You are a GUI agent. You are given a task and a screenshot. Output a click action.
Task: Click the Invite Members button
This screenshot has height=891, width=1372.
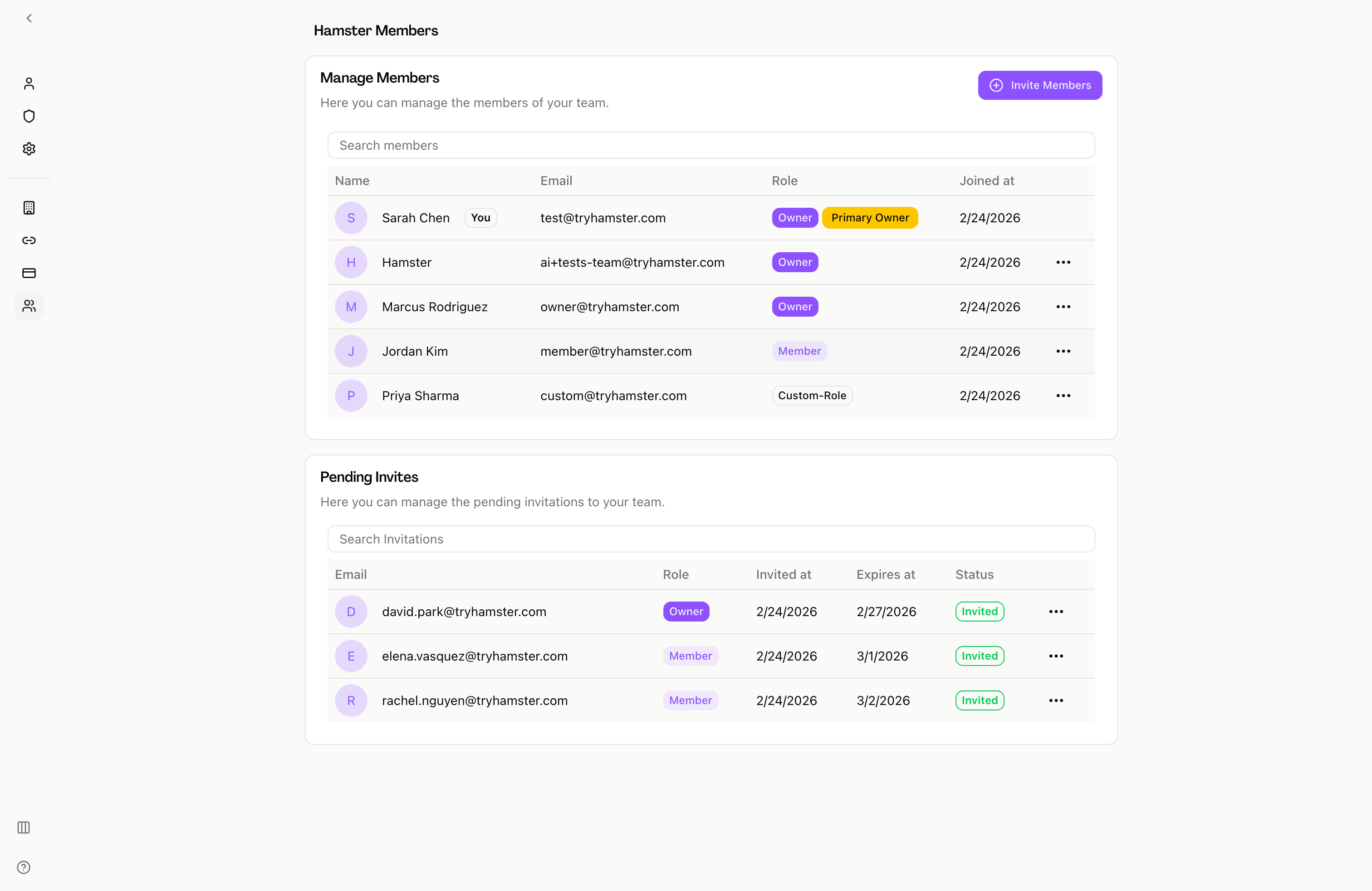(1039, 85)
